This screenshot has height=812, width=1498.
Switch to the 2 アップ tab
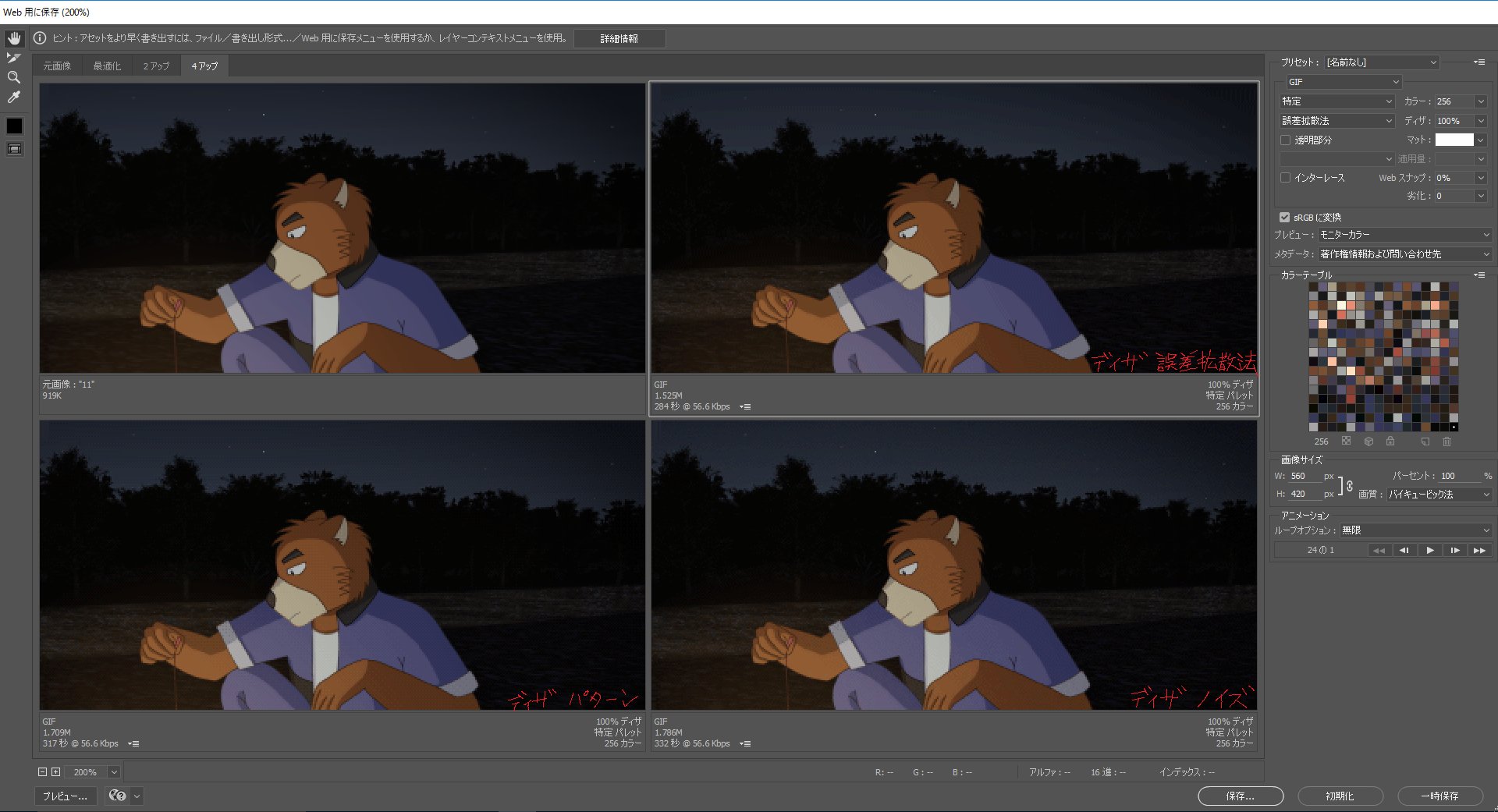click(x=156, y=66)
